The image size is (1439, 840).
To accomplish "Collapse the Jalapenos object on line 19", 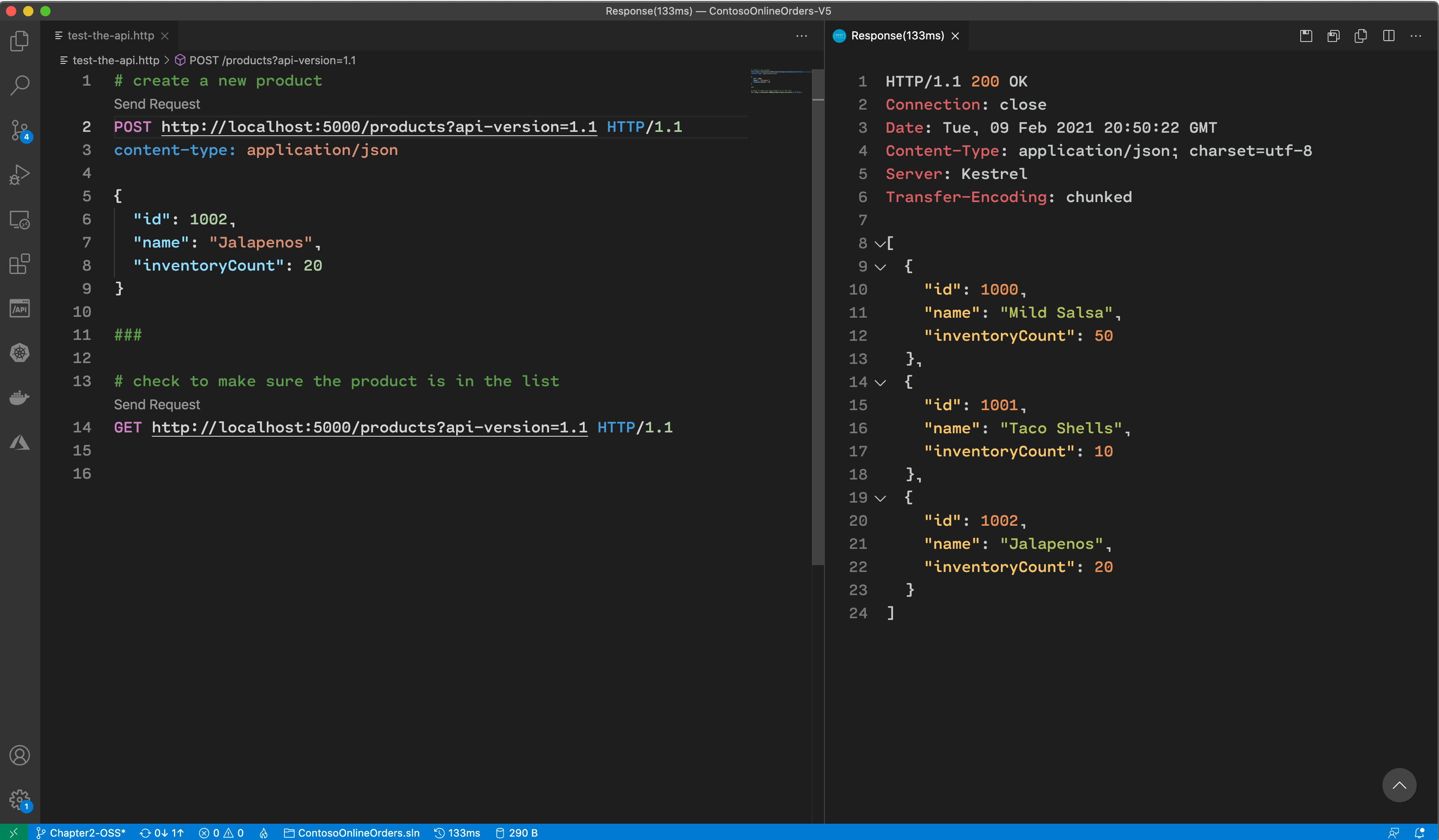I will pos(880,498).
